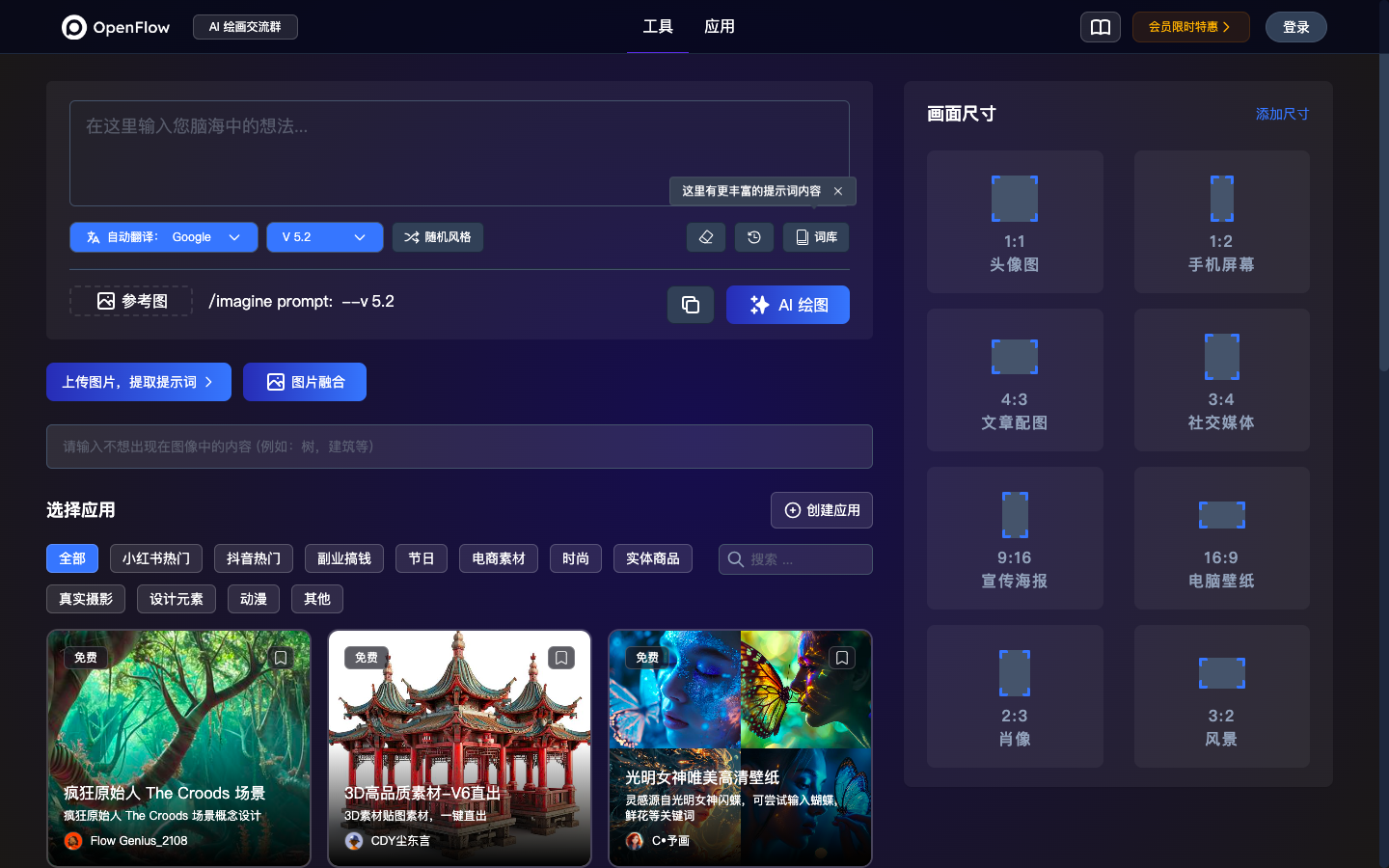Filter apps by 小红书热门 category
The width and height of the screenshot is (1389, 868).
click(x=156, y=558)
